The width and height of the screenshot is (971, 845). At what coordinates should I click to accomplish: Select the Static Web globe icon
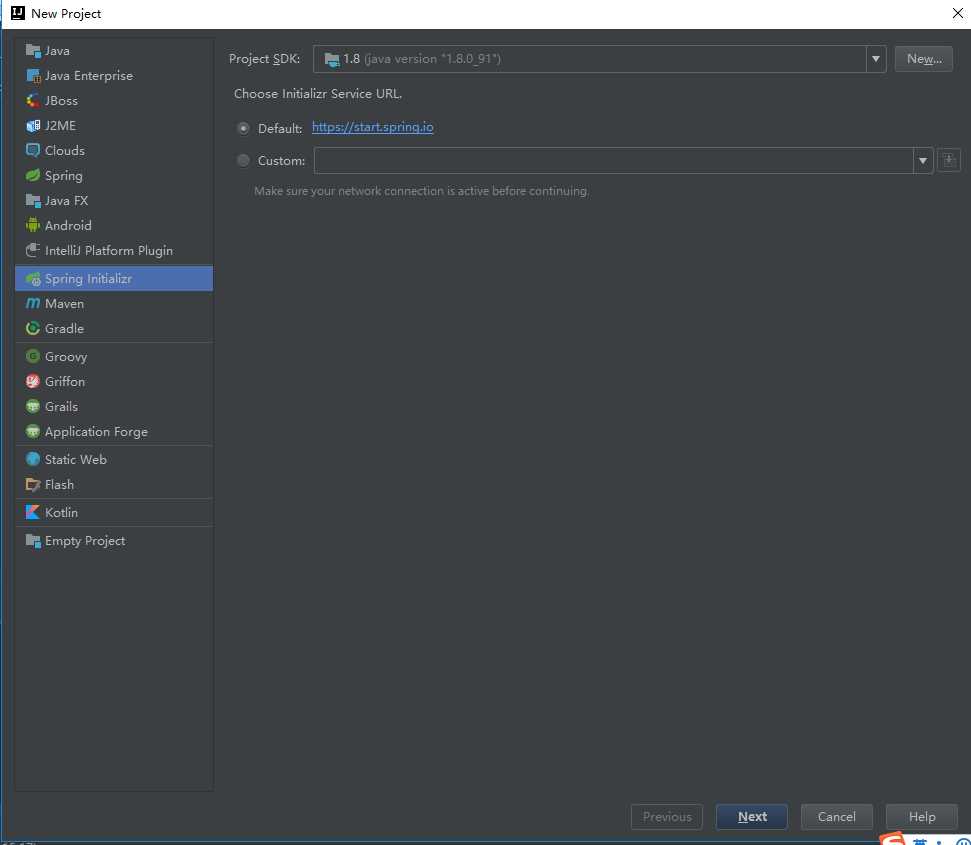[x=33, y=459]
